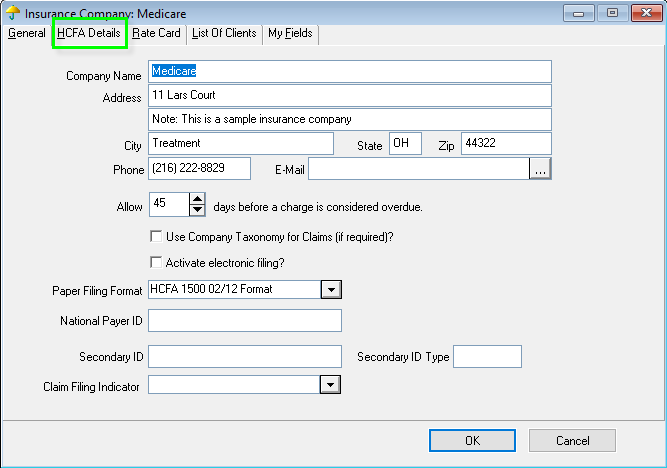Decrease overdue days with down arrow
The height and width of the screenshot is (468, 667).
(197, 210)
